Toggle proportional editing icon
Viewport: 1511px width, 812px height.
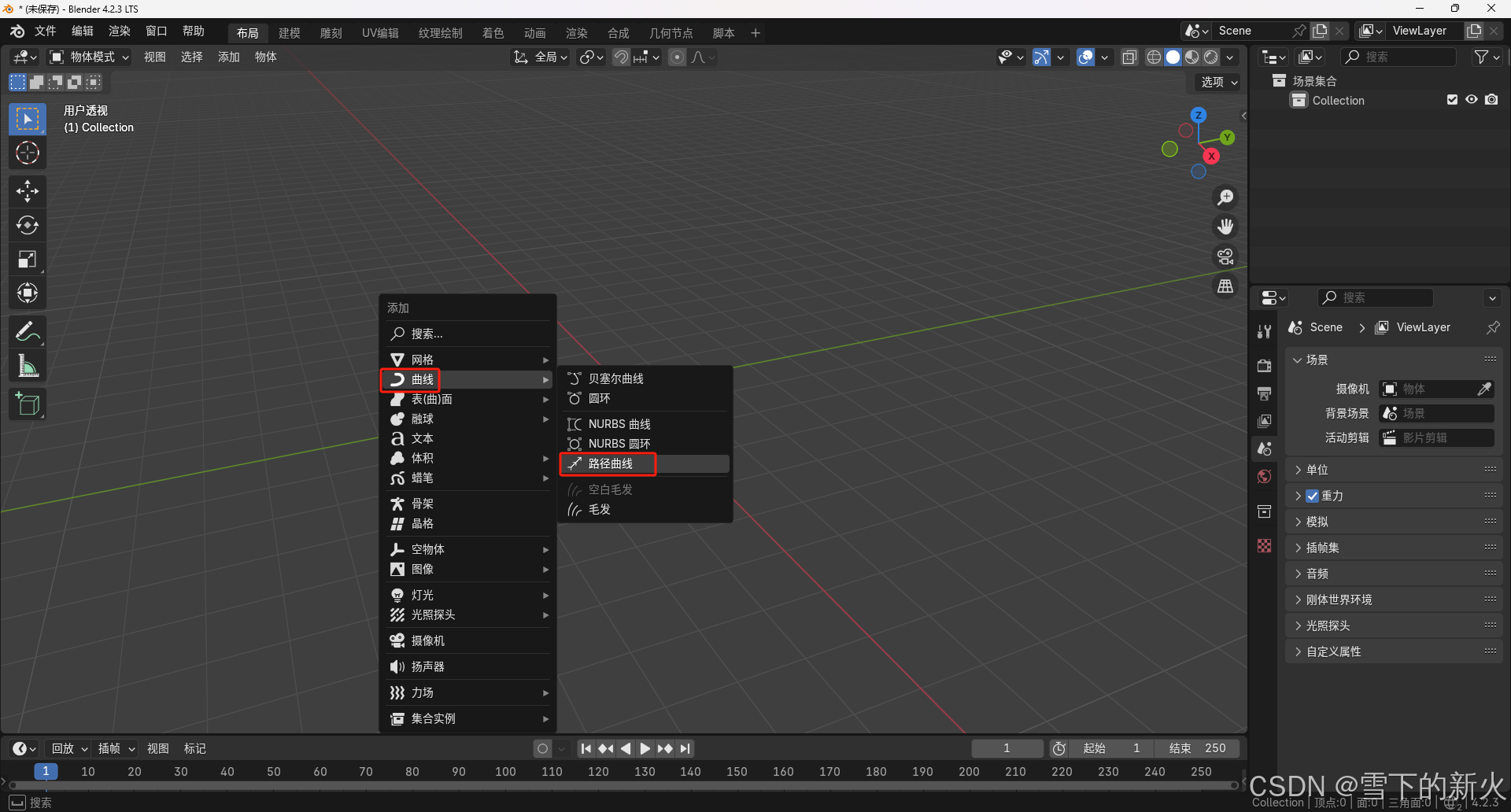677,57
